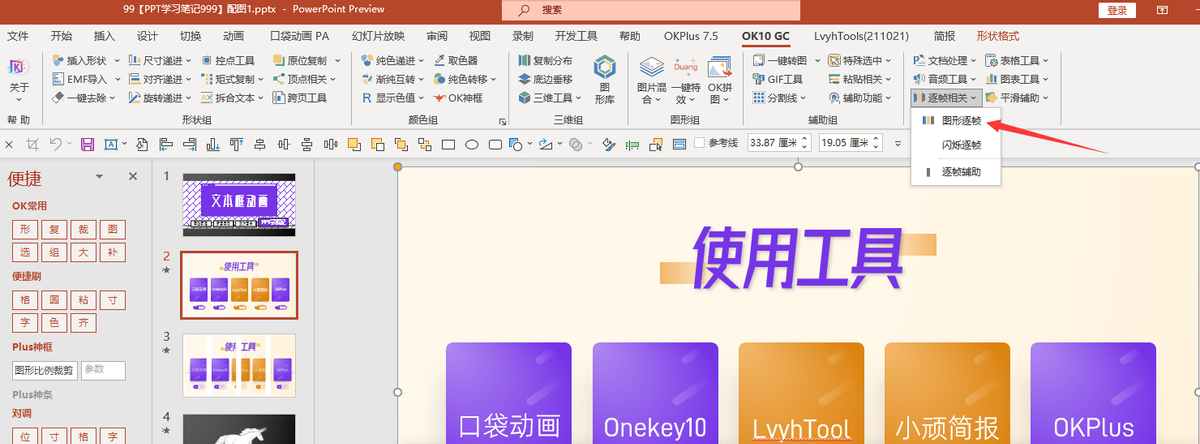Screen dimensions: 1200x444
Task: Select 闪烁逐帧 menu item
Action: coord(961,145)
